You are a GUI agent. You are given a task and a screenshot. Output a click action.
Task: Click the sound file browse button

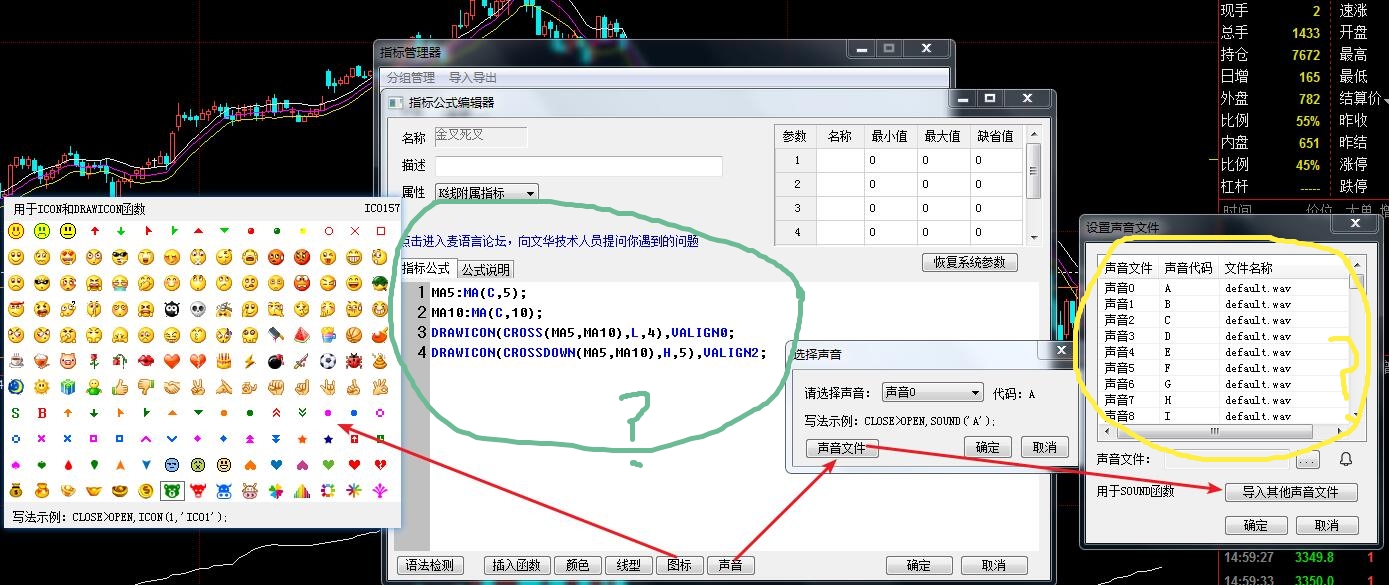pyautogui.click(x=1307, y=461)
